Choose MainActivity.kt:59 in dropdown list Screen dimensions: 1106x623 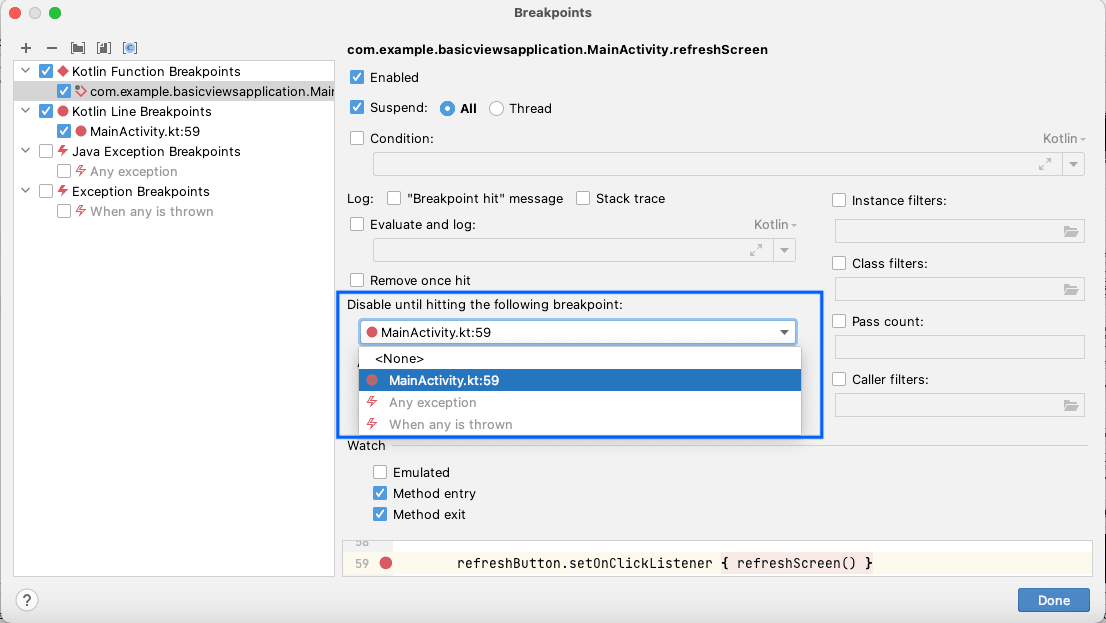pos(580,380)
